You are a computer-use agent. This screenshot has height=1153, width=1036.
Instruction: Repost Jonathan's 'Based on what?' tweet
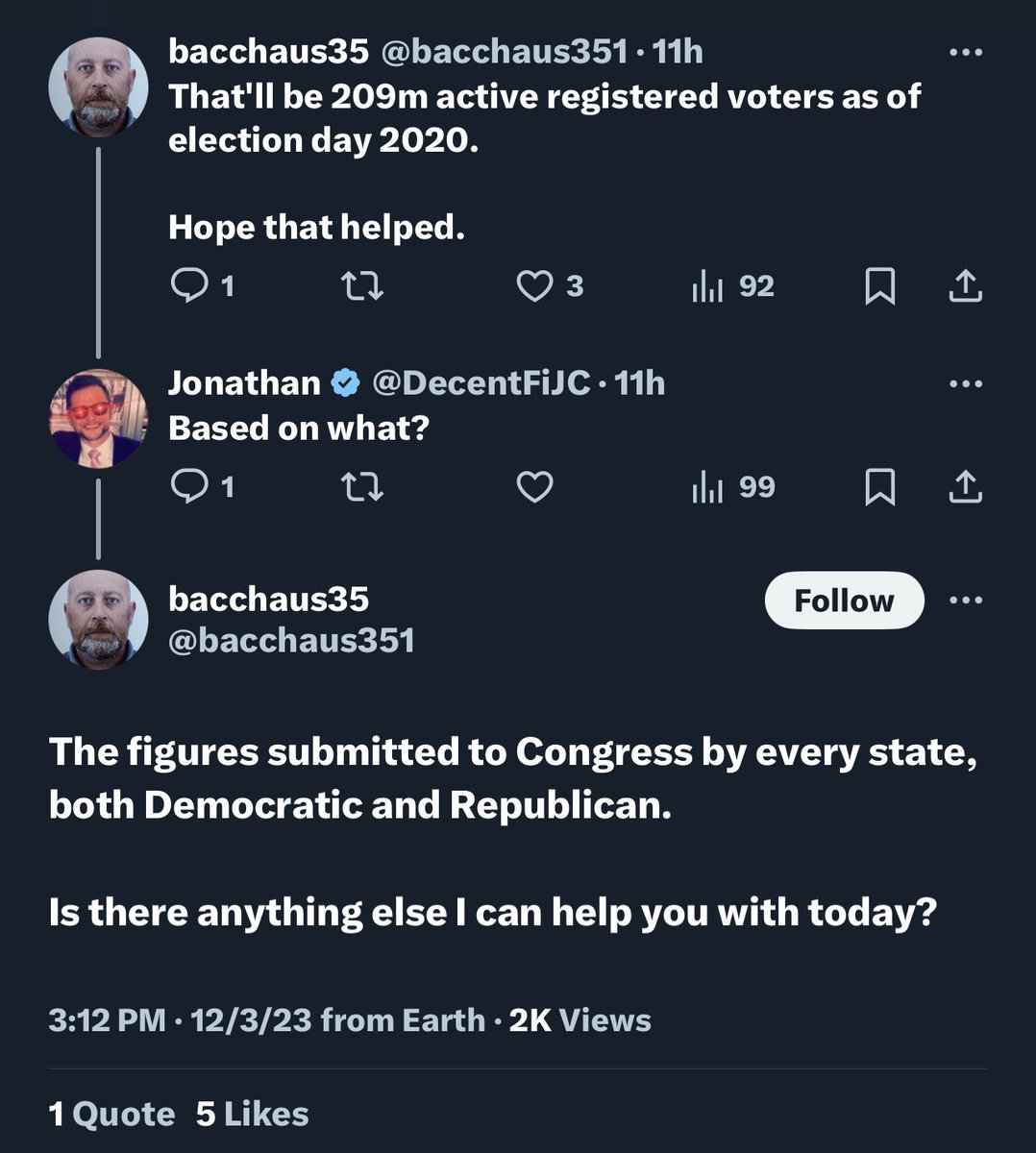point(363,487)
